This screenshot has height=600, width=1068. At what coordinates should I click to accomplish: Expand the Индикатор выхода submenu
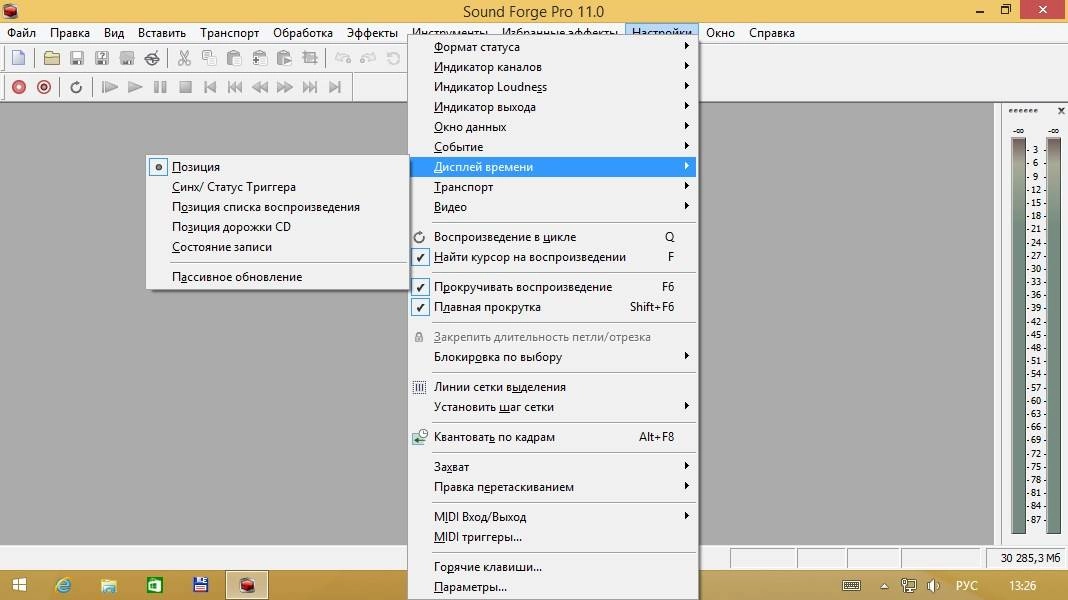click(x=553, y=107)
